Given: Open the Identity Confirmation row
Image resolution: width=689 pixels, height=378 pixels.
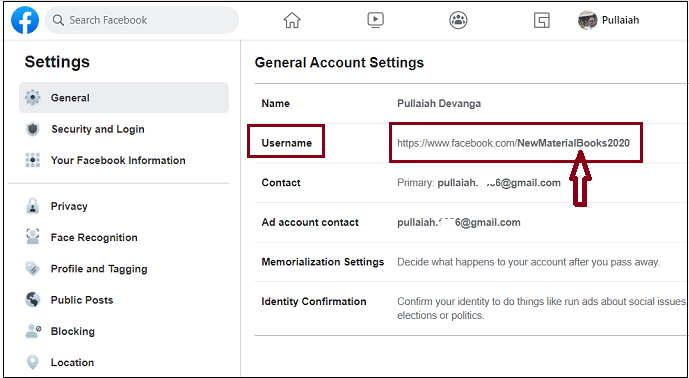Looking at the screenshot, I should click(x=471, y=308).
